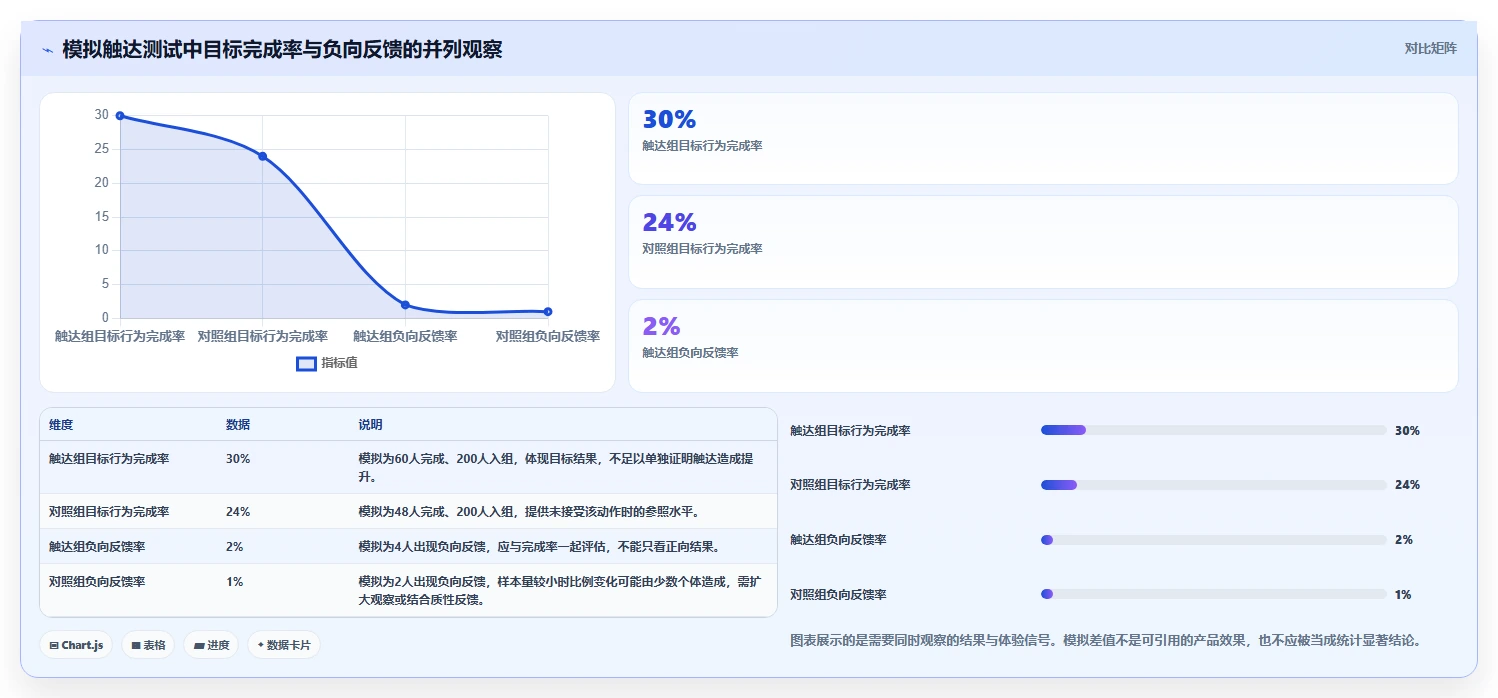This screenshot has width=1498, height=698.
Task: Click the 对照组负向反馈率 progress bar
Action: click(1213, 594)
